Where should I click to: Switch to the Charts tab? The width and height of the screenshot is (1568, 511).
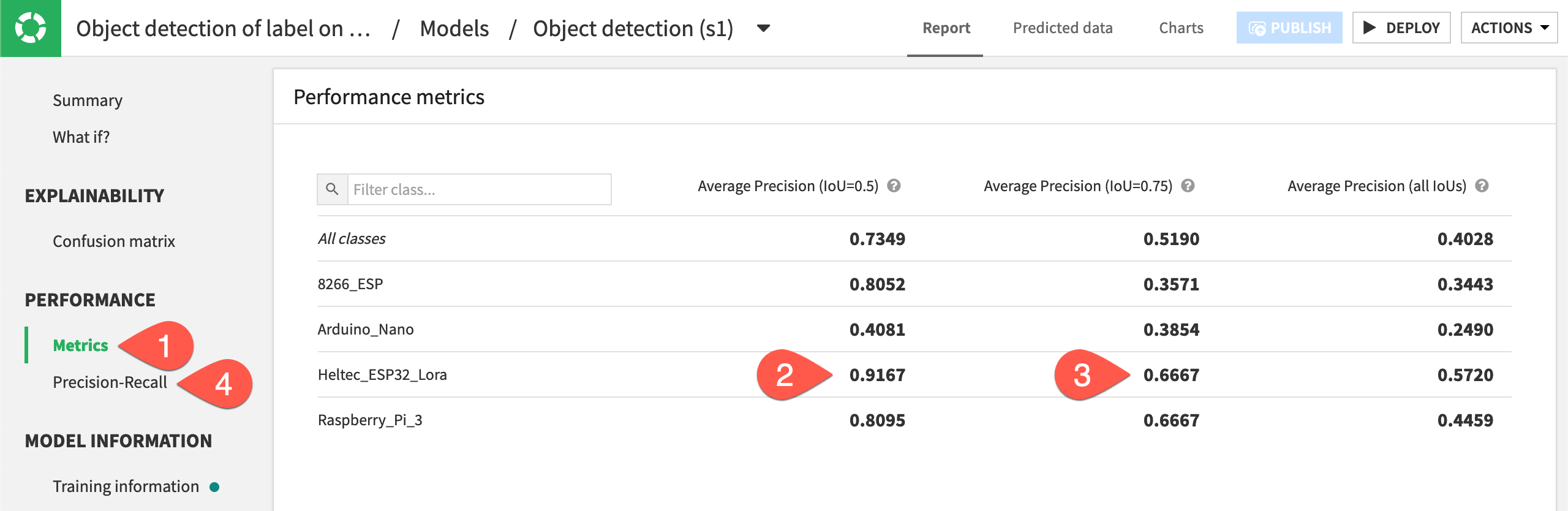pos(1181,28)
